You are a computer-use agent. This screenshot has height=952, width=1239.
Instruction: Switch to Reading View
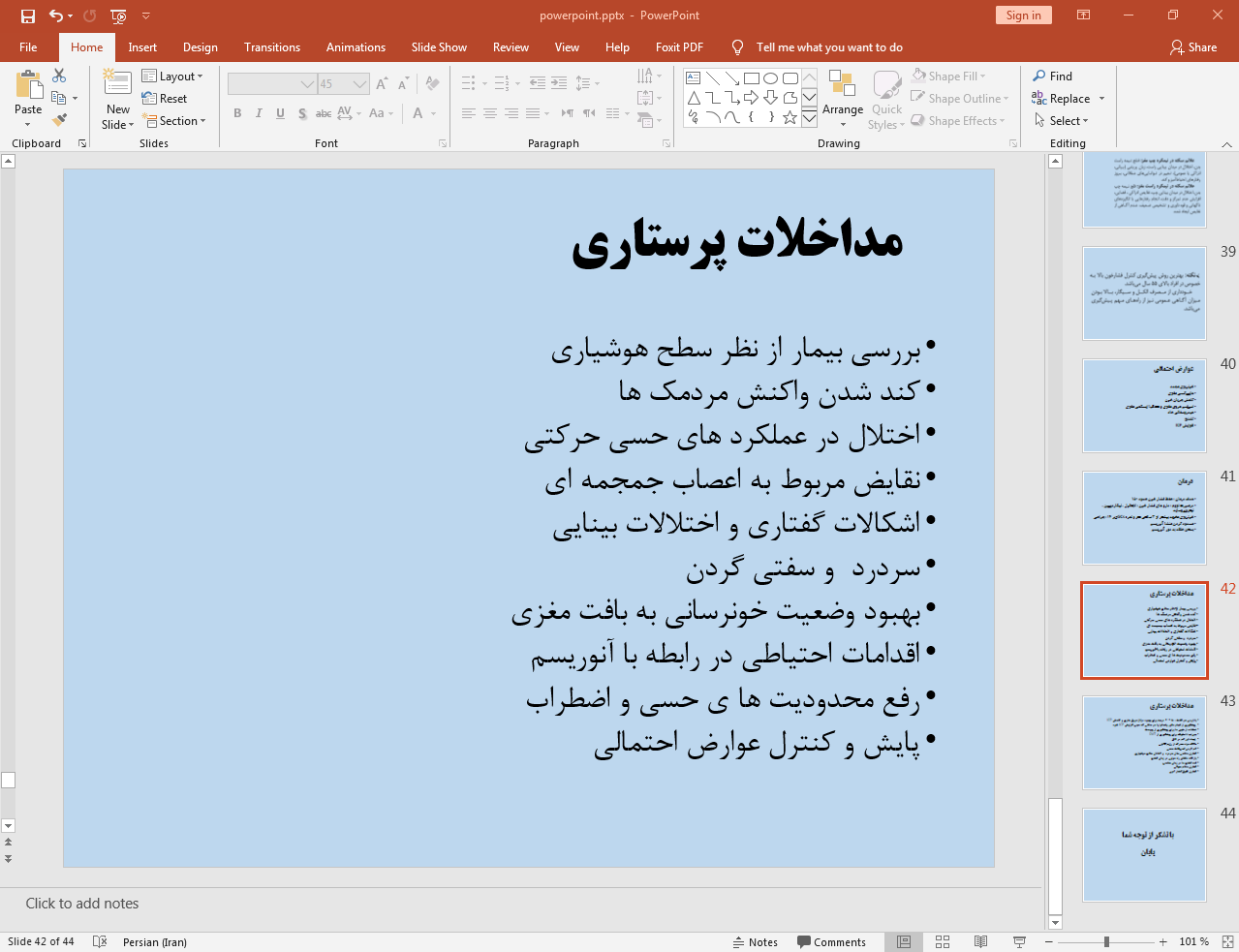pos(980,941)
